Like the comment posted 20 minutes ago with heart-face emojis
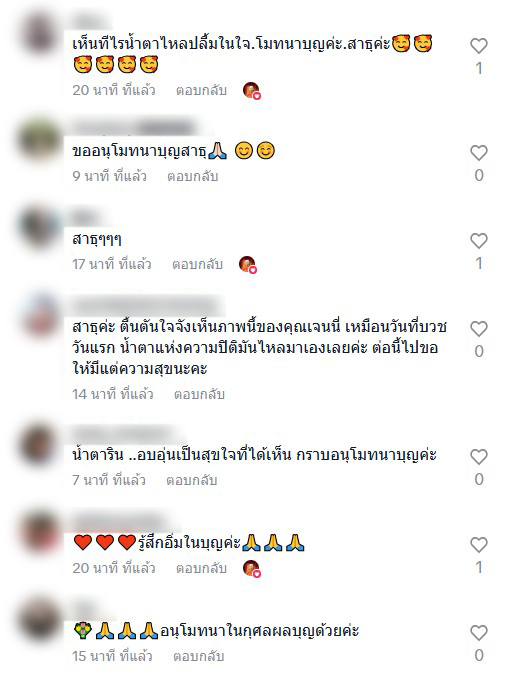The height and width of the screenshot is (673, 514). (x=479, y=46)
